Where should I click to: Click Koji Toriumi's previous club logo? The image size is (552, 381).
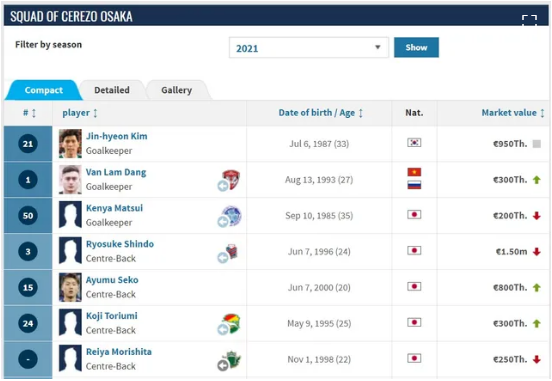pyautogui.click(x=231, y=323)
